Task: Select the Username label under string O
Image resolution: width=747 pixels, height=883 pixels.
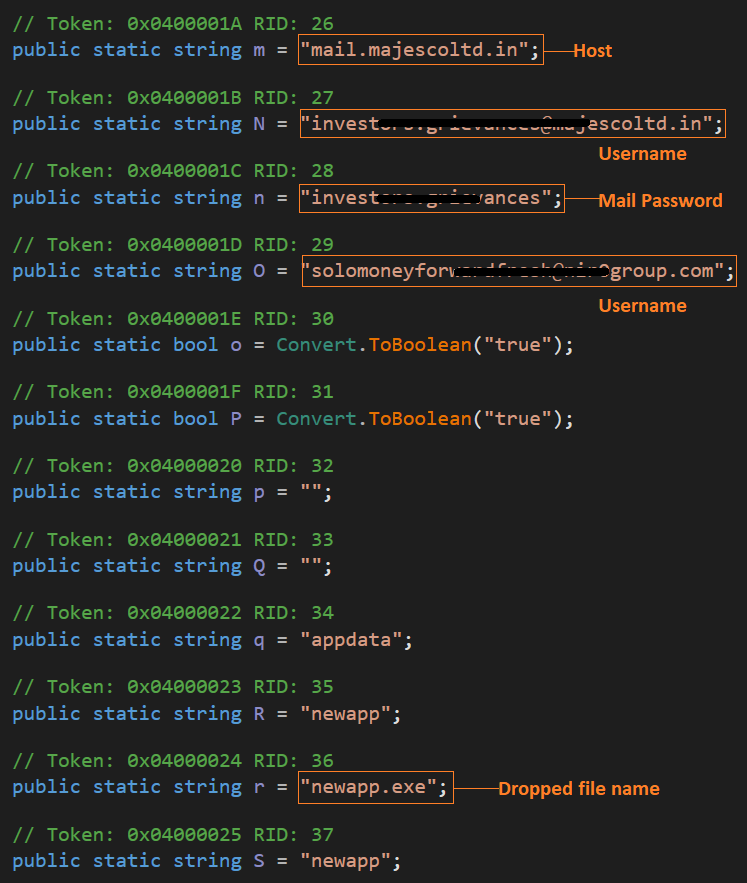Action: coord(642,305)
